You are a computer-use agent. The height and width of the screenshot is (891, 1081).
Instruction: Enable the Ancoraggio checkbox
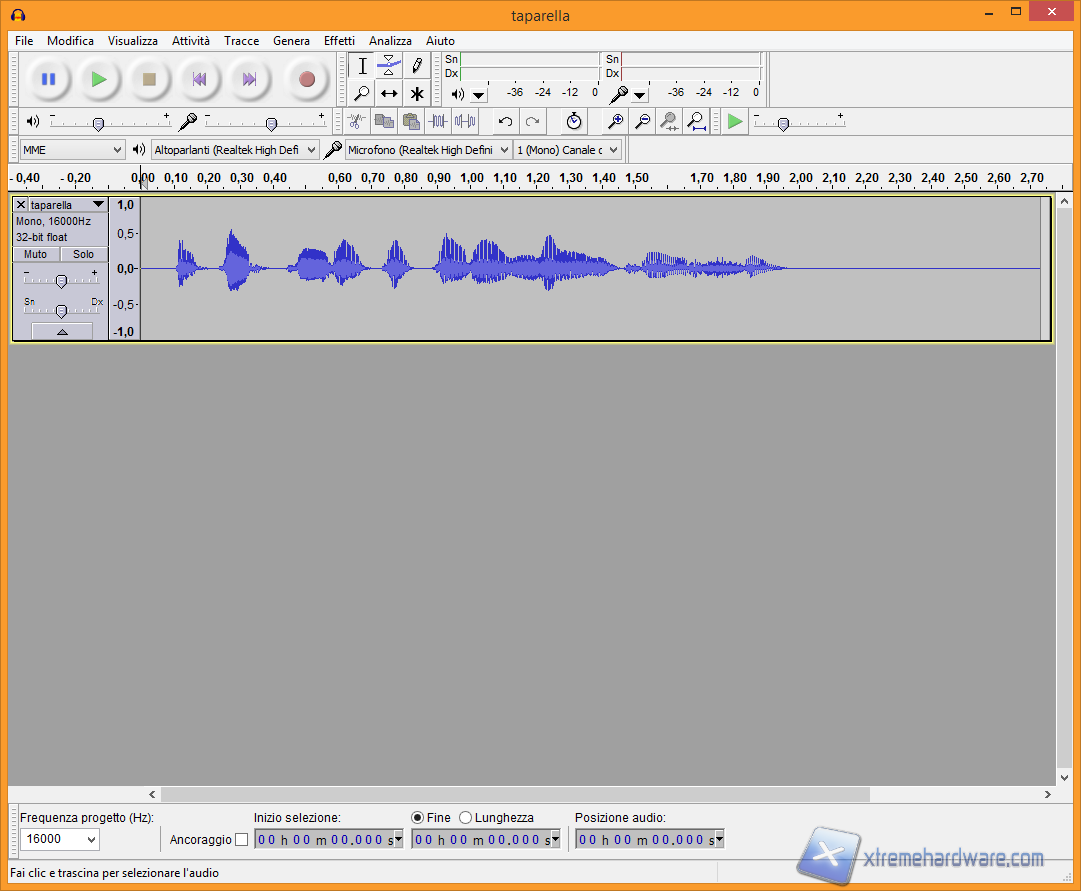tap(241, 840)
